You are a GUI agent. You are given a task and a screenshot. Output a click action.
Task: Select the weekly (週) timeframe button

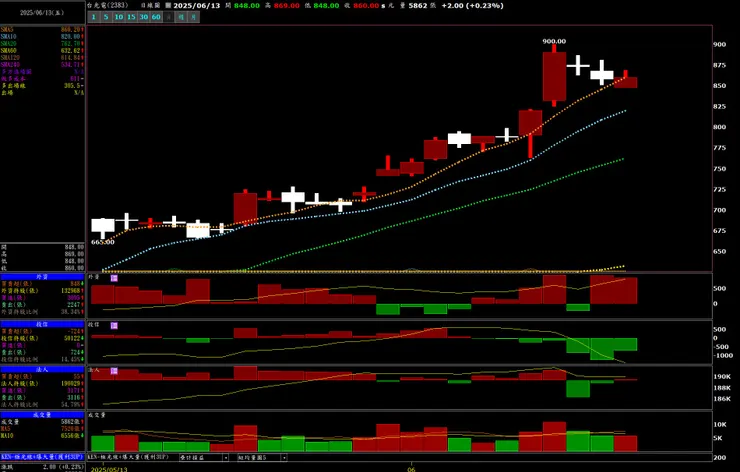pos(181,17)
